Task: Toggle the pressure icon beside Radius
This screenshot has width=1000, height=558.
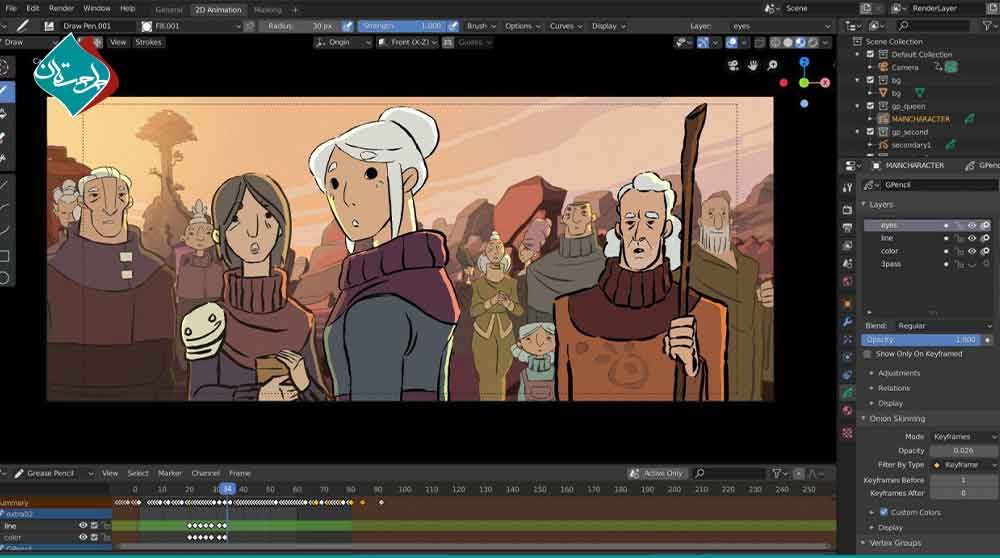Action: [348, 26]
